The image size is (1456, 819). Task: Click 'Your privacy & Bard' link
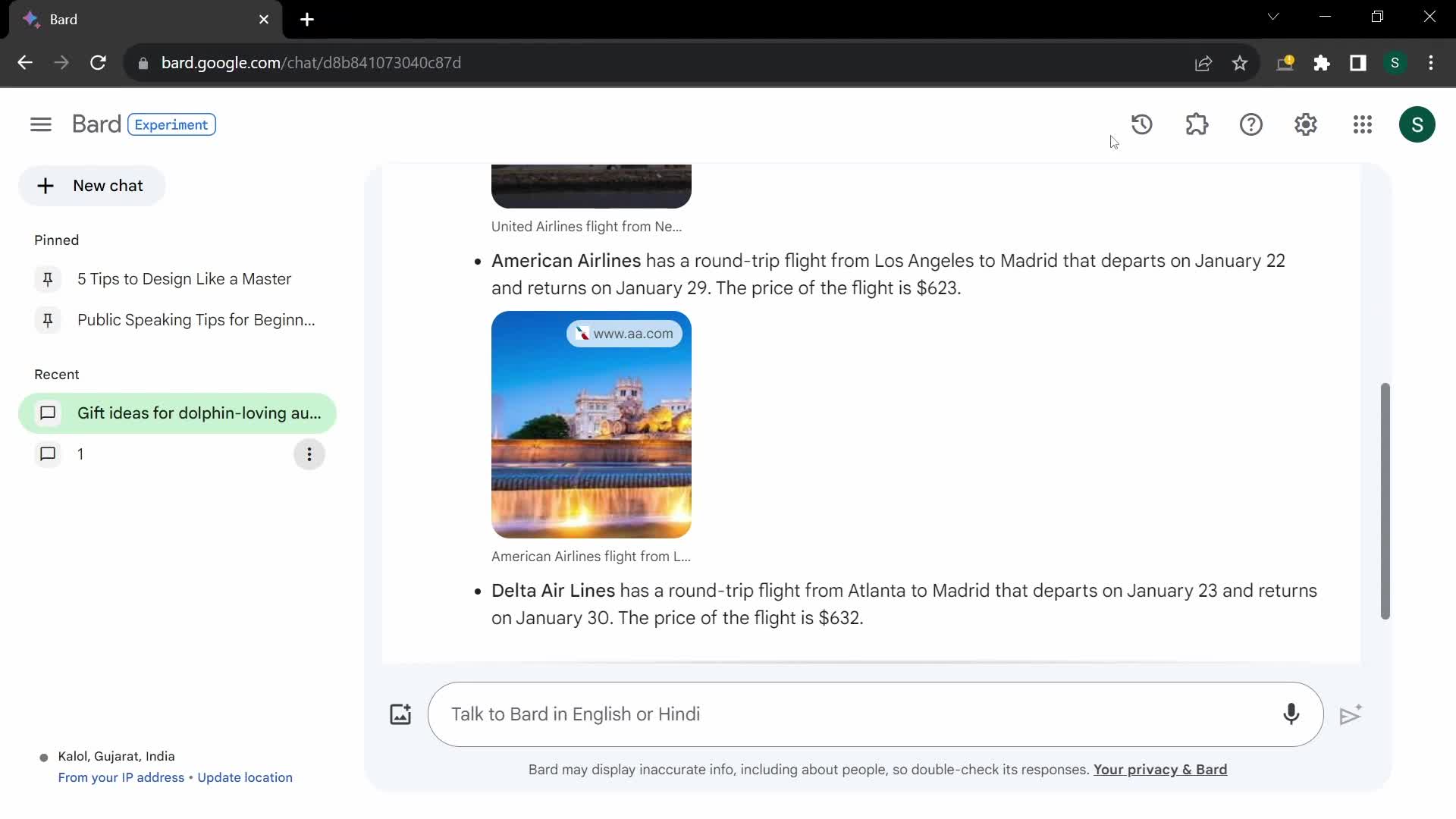(x=1160, y=769)
